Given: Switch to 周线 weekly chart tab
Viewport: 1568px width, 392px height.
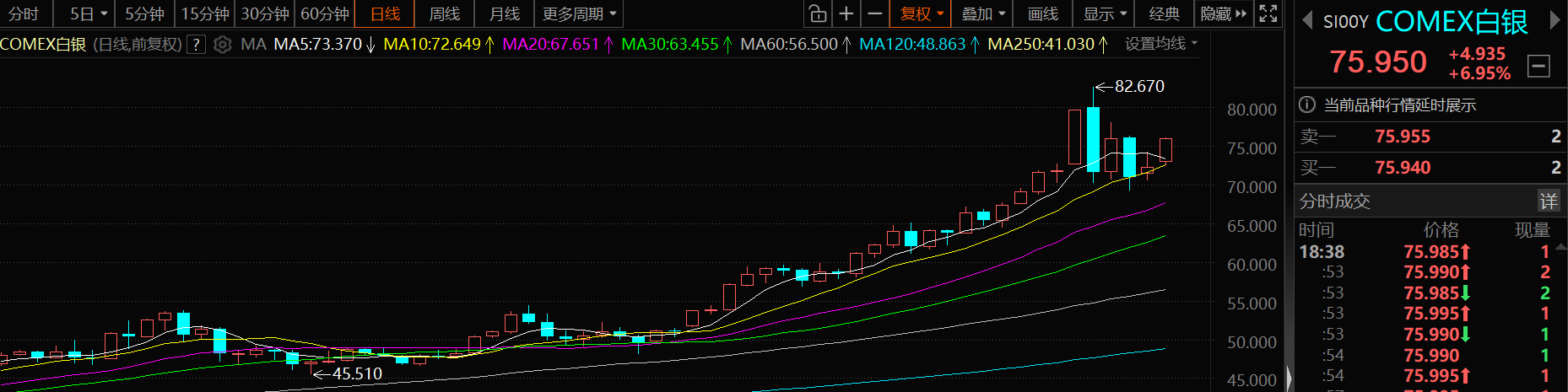Looking at the screenshot, I should point(444,13).
